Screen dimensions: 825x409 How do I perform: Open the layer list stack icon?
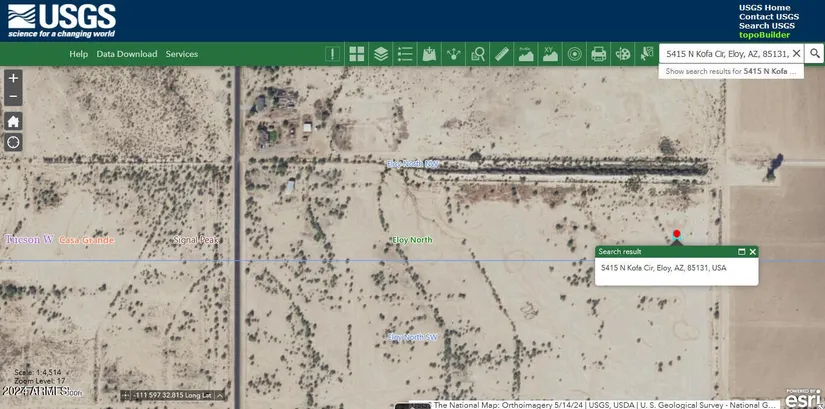381,54
